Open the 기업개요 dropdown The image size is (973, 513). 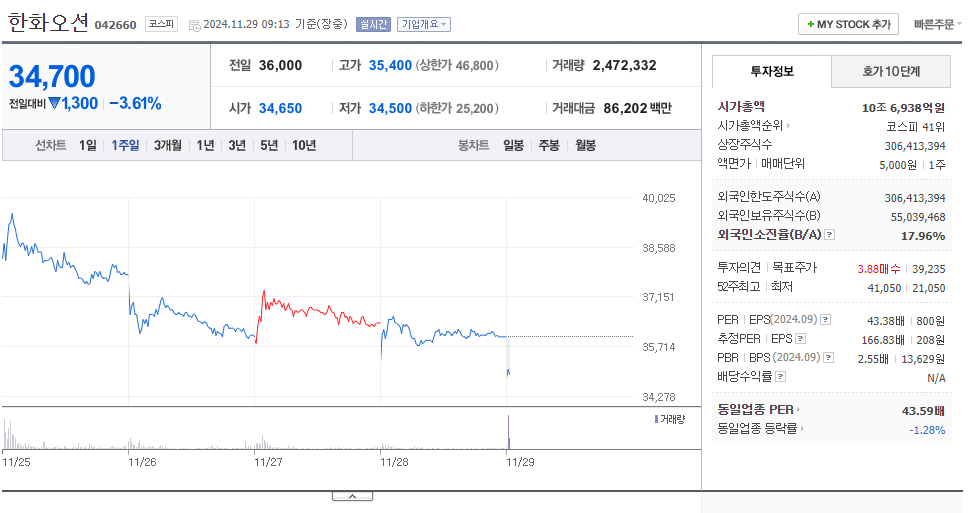coord(424,24)
